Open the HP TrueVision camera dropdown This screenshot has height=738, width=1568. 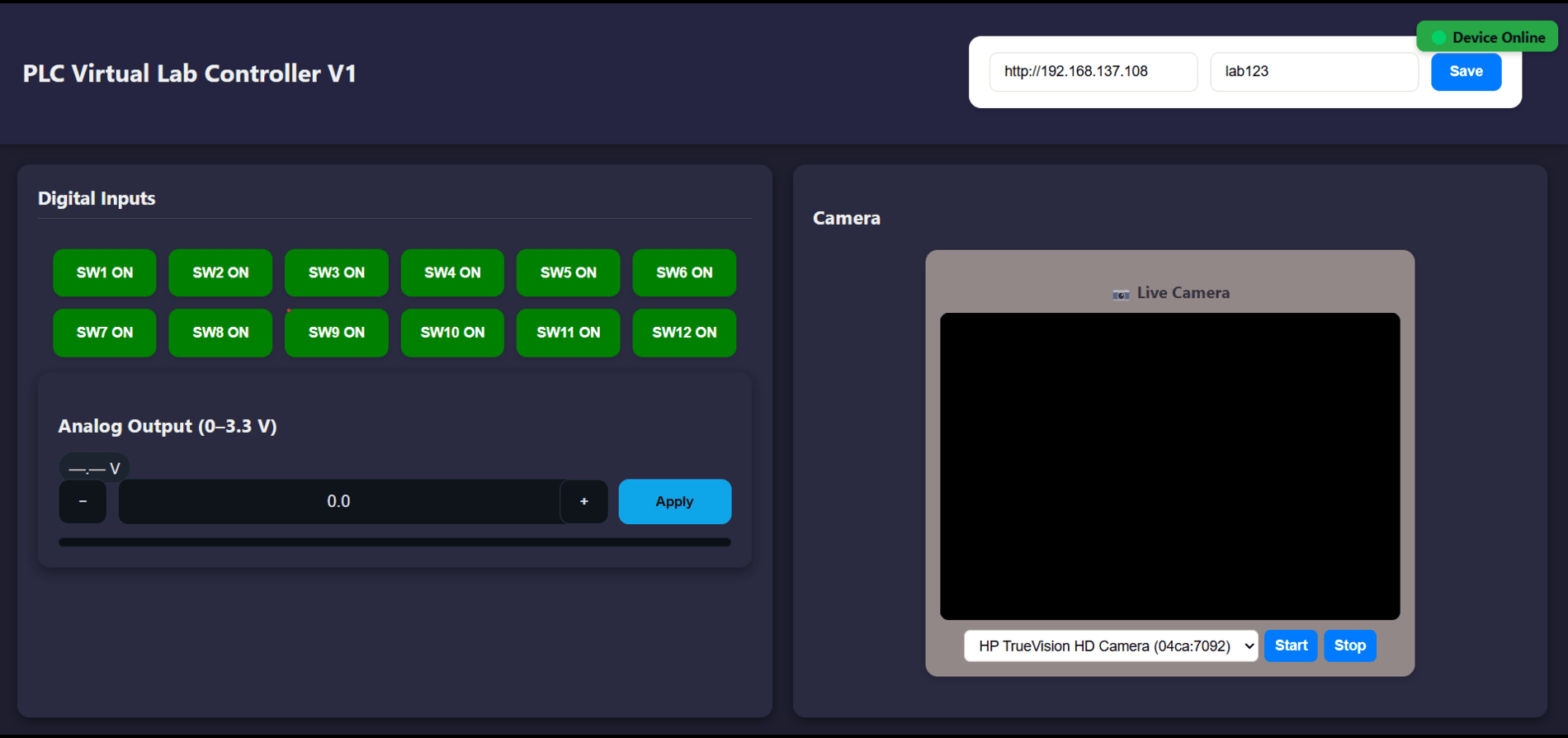pyautogui.click(x=1111, y=646)
